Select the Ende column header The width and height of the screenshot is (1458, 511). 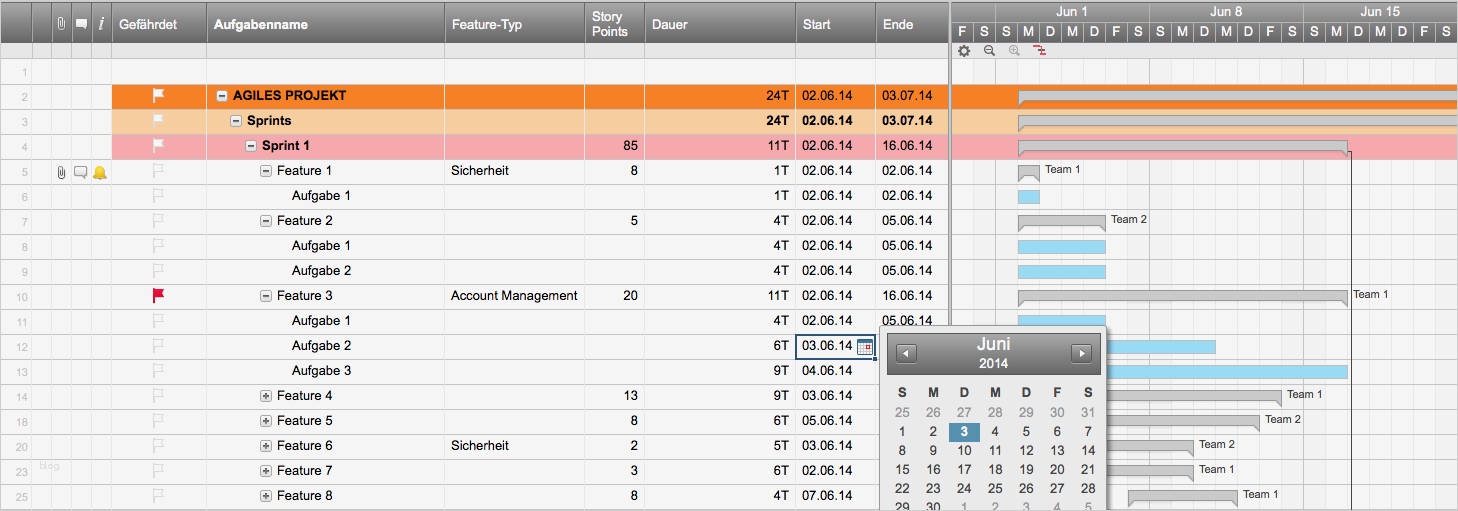912,24
